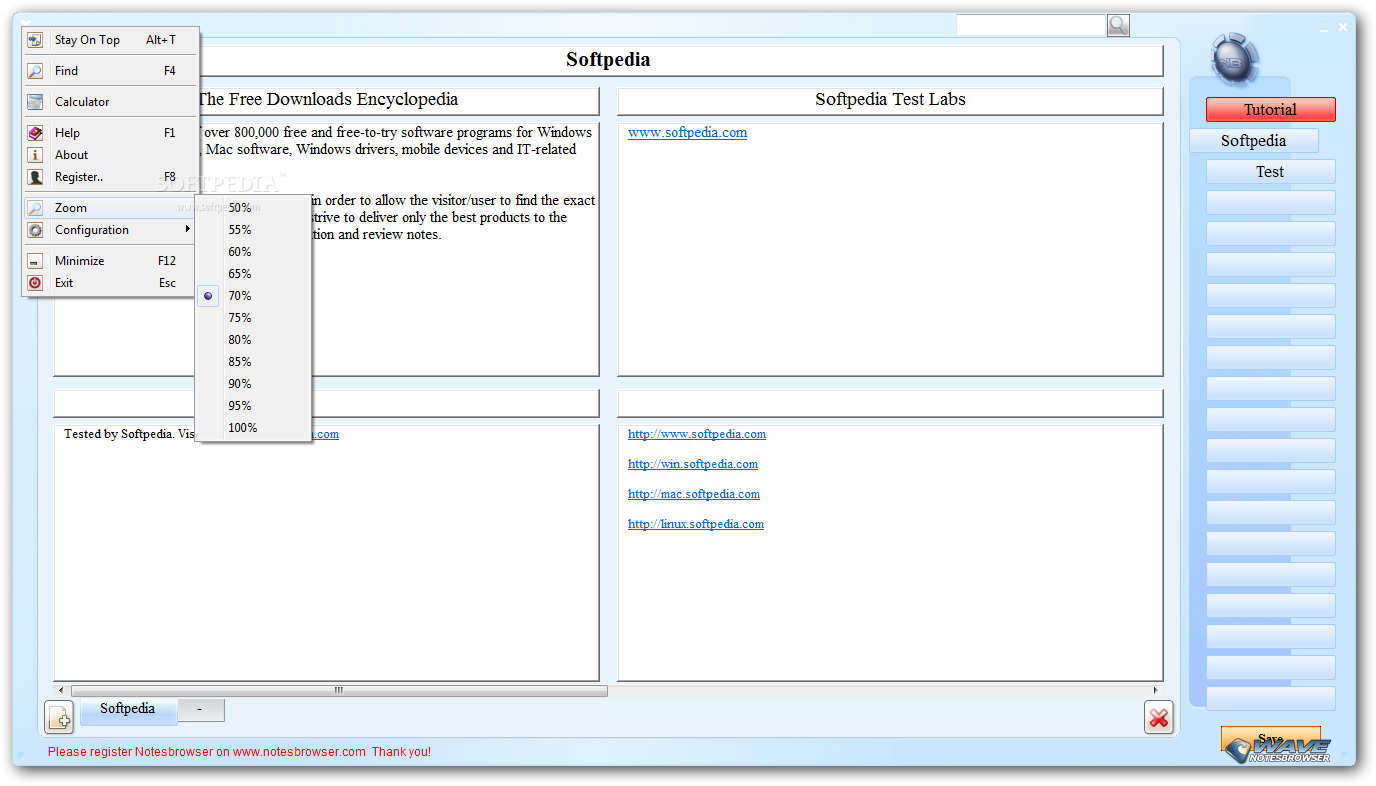
Task: Expand the Configuration submenu
Action: 111,230
